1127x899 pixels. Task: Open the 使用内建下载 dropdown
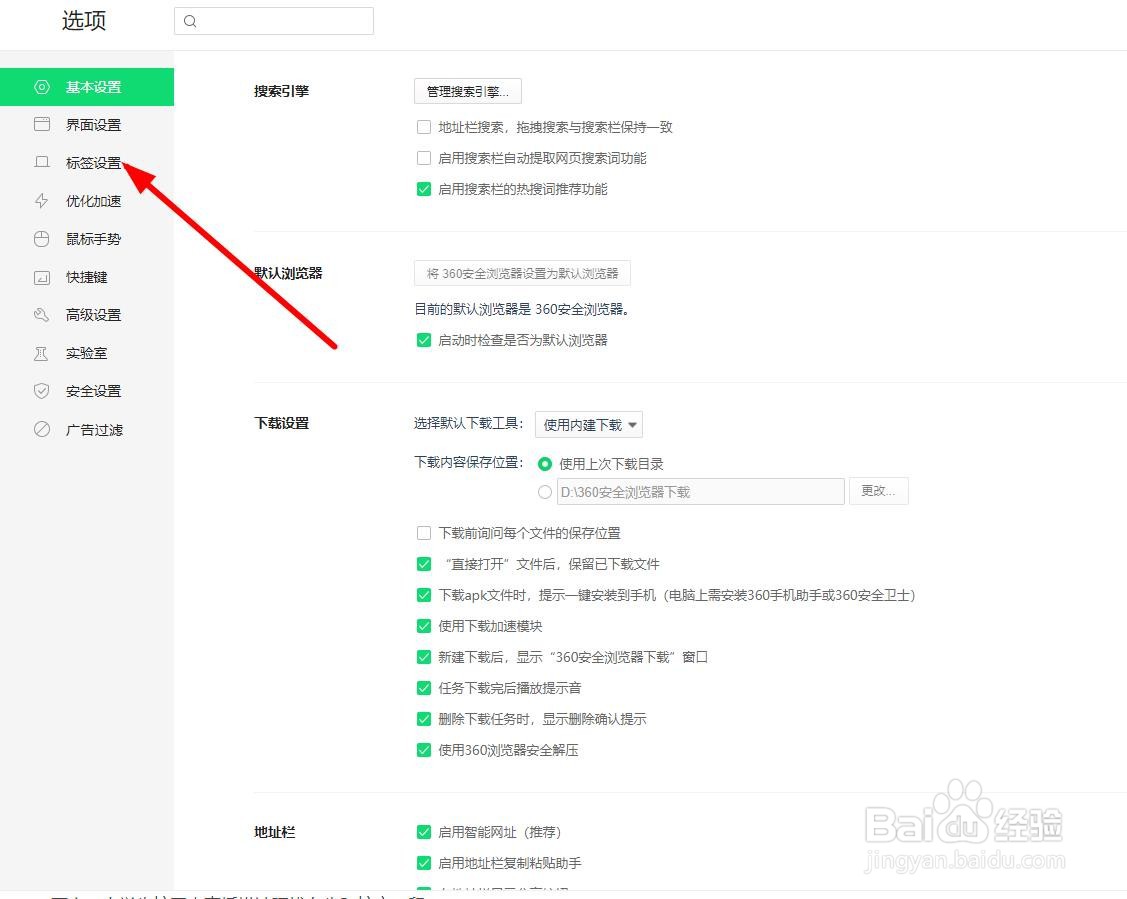[x=588, y=424]
